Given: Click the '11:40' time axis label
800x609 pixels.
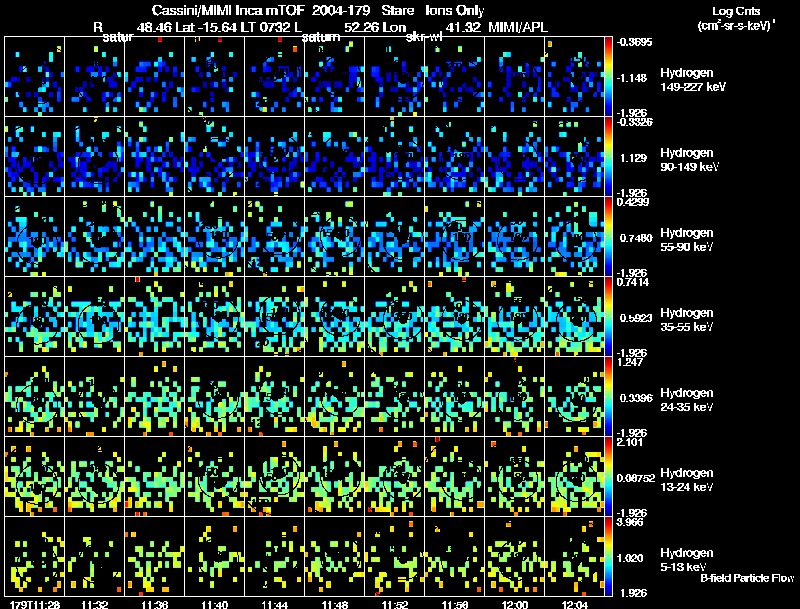Looking at the screenshot, I should click(214, 604).
